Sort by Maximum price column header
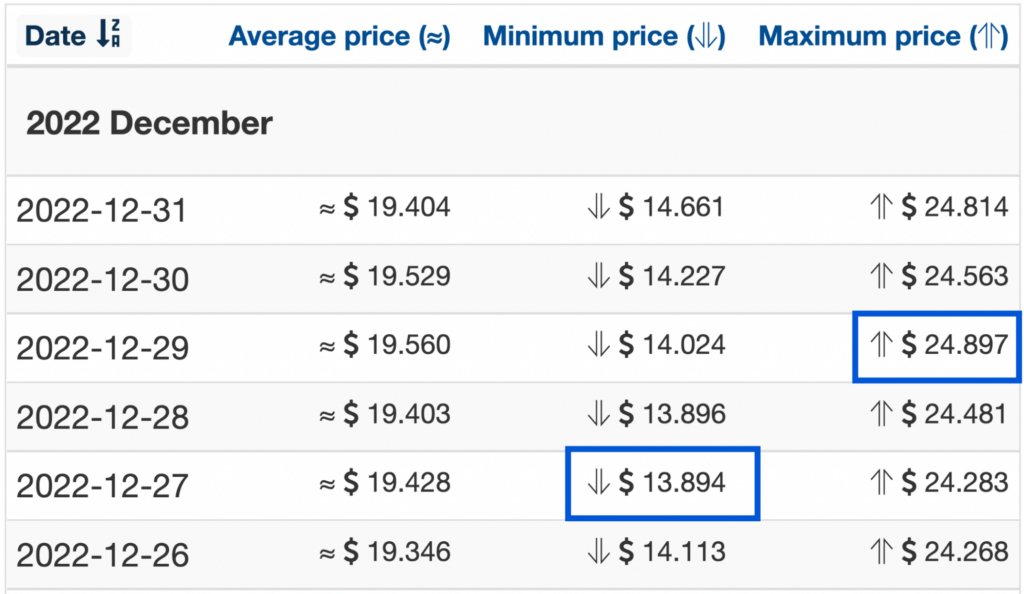1024x594 pixels. click(x=884, y=37)
